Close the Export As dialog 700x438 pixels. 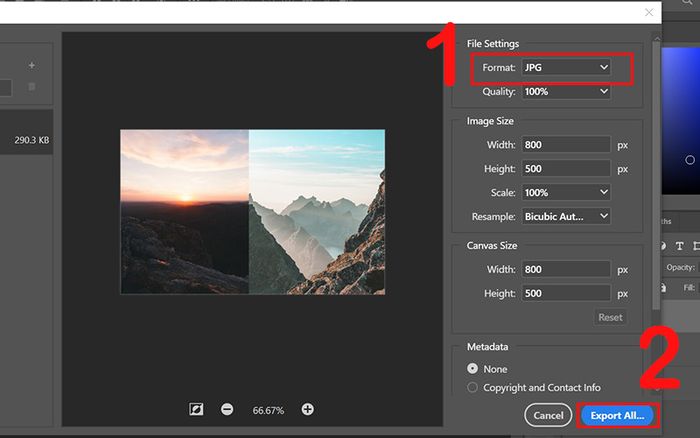tap(649, 13)
